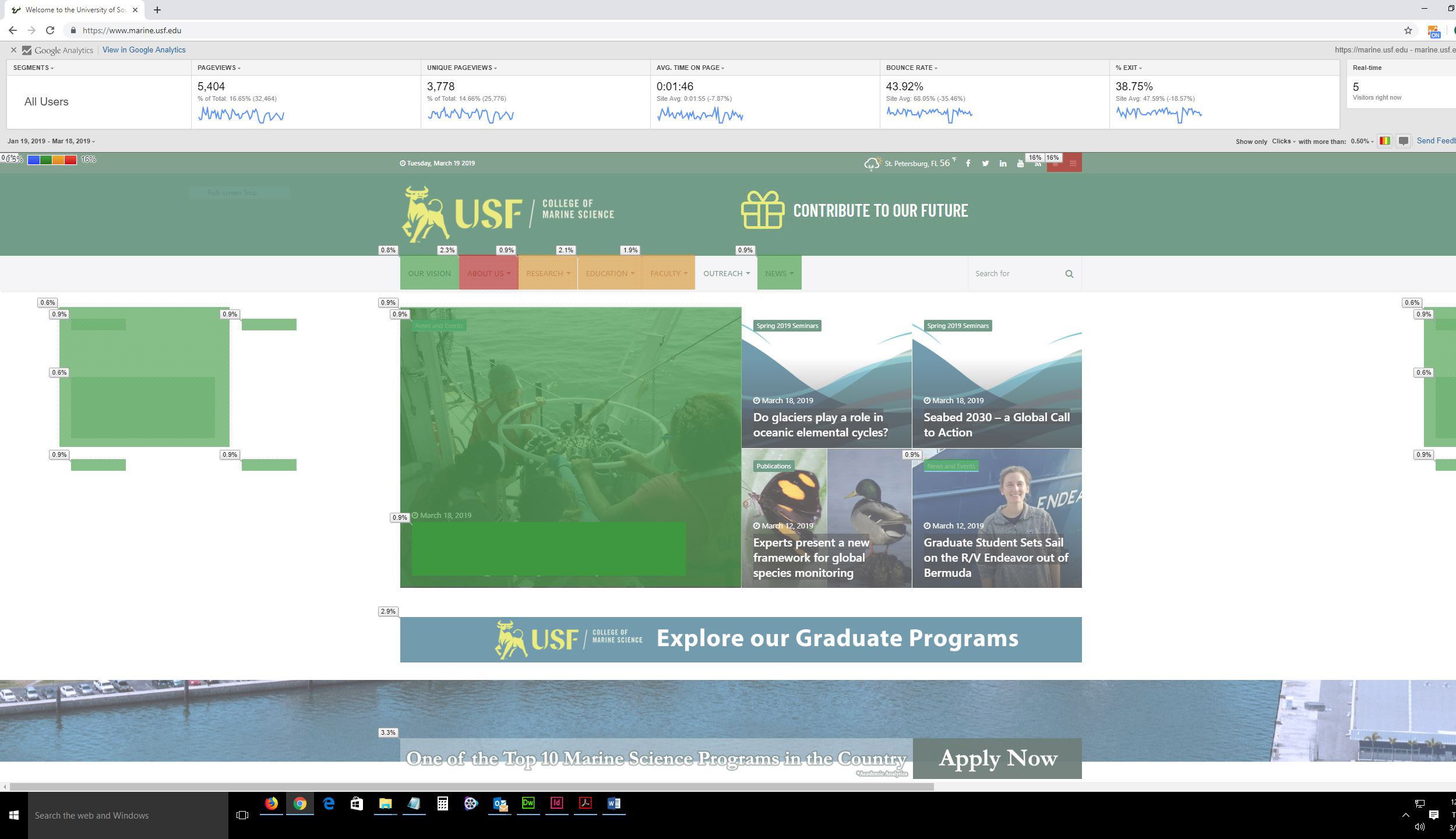Open the USF LinkedIn icon
Image resolution: width=1456 pixels, height=839 pixels.
pyautogui.click(x=1003, y=163)
